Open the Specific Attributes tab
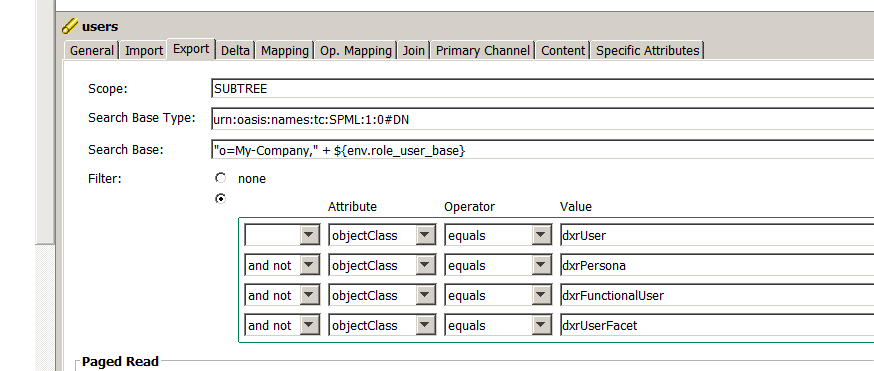Viewport: 874px width, 371px height. (x=648, y=51)
